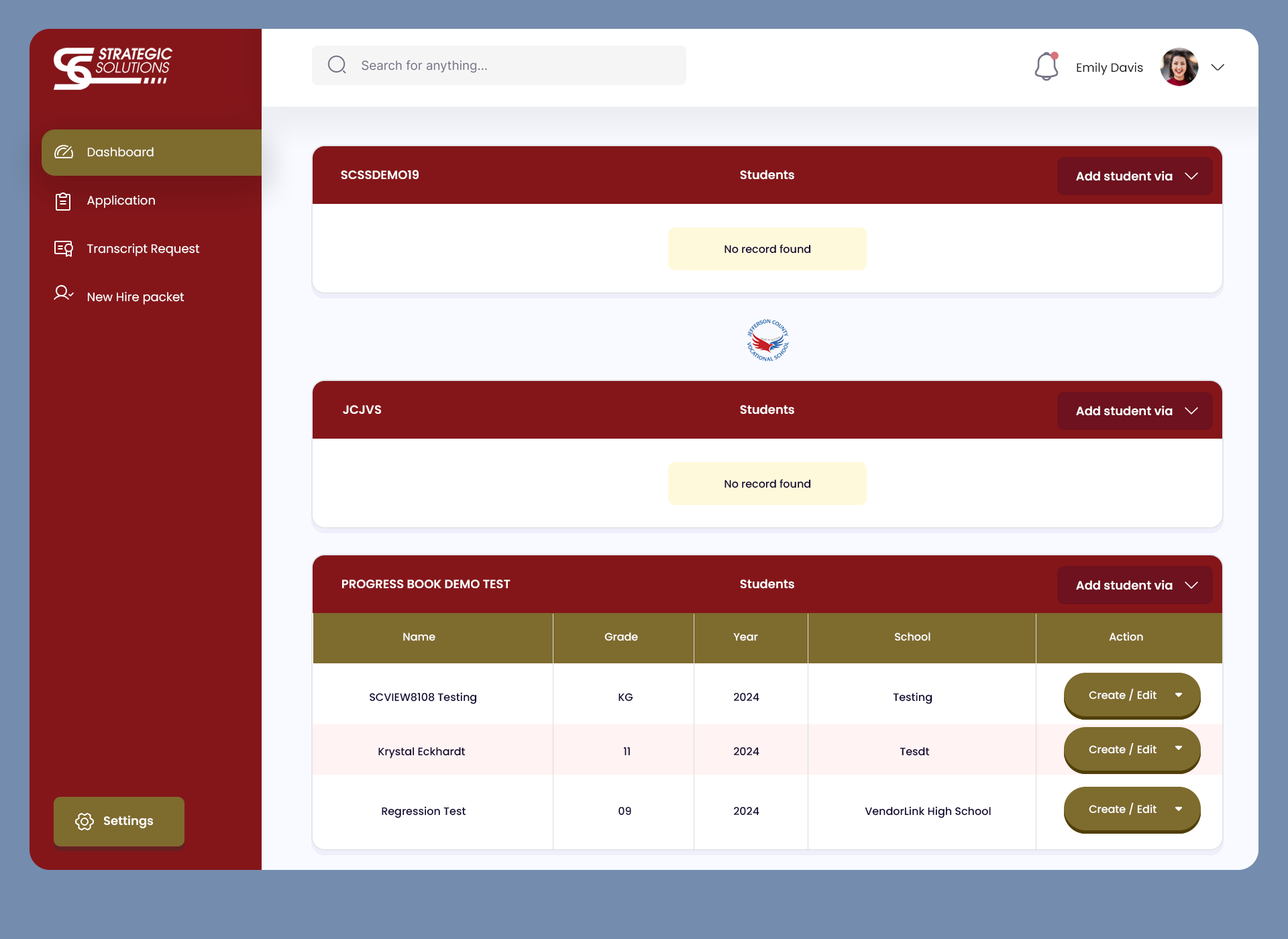The width and height of the screenshot is (1288, 939).
Task: Click the notification bell icon
Action: click(1046, 66)
